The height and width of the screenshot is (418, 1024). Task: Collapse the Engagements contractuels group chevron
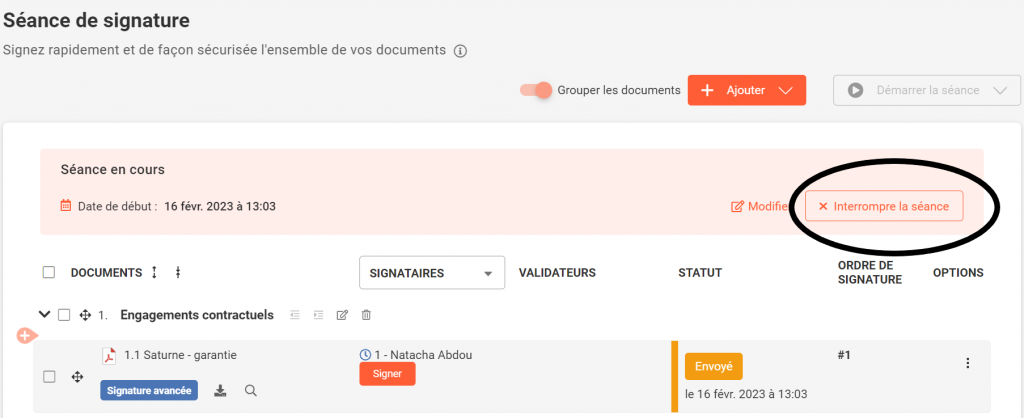(44, 315)
